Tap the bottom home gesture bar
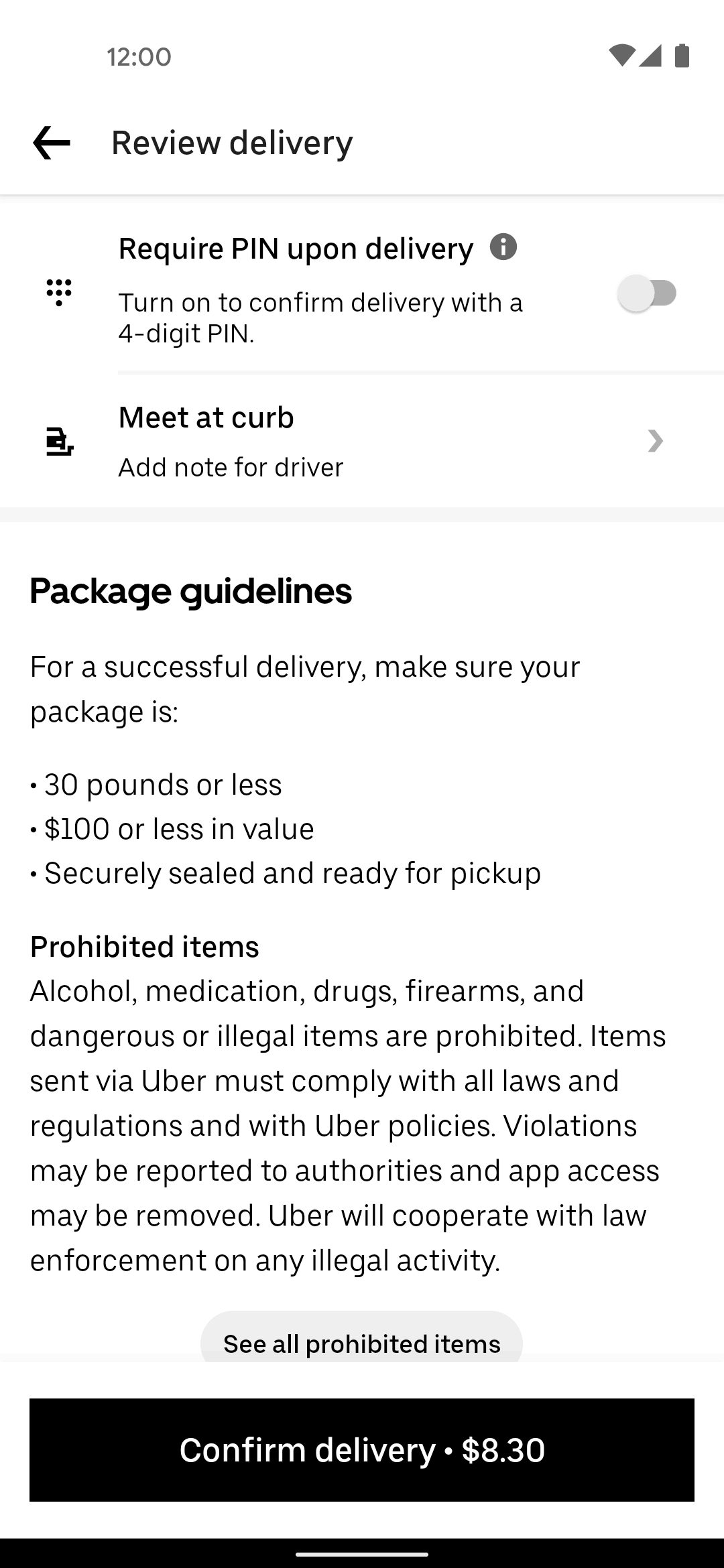This screenshot has height=1568, width=724. [x=362, y=1554]
